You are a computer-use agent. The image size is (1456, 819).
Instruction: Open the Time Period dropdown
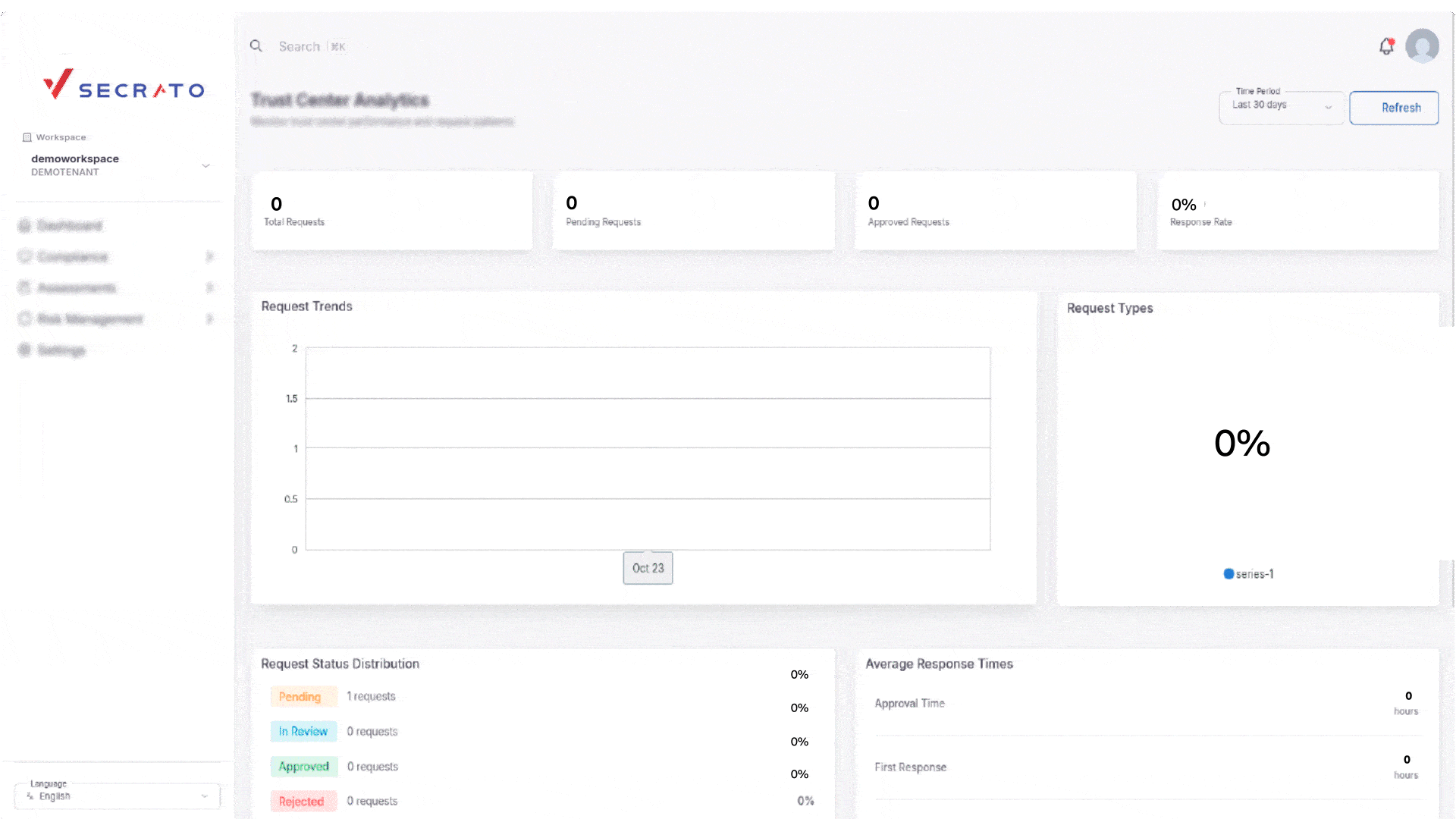point(1281,108)
